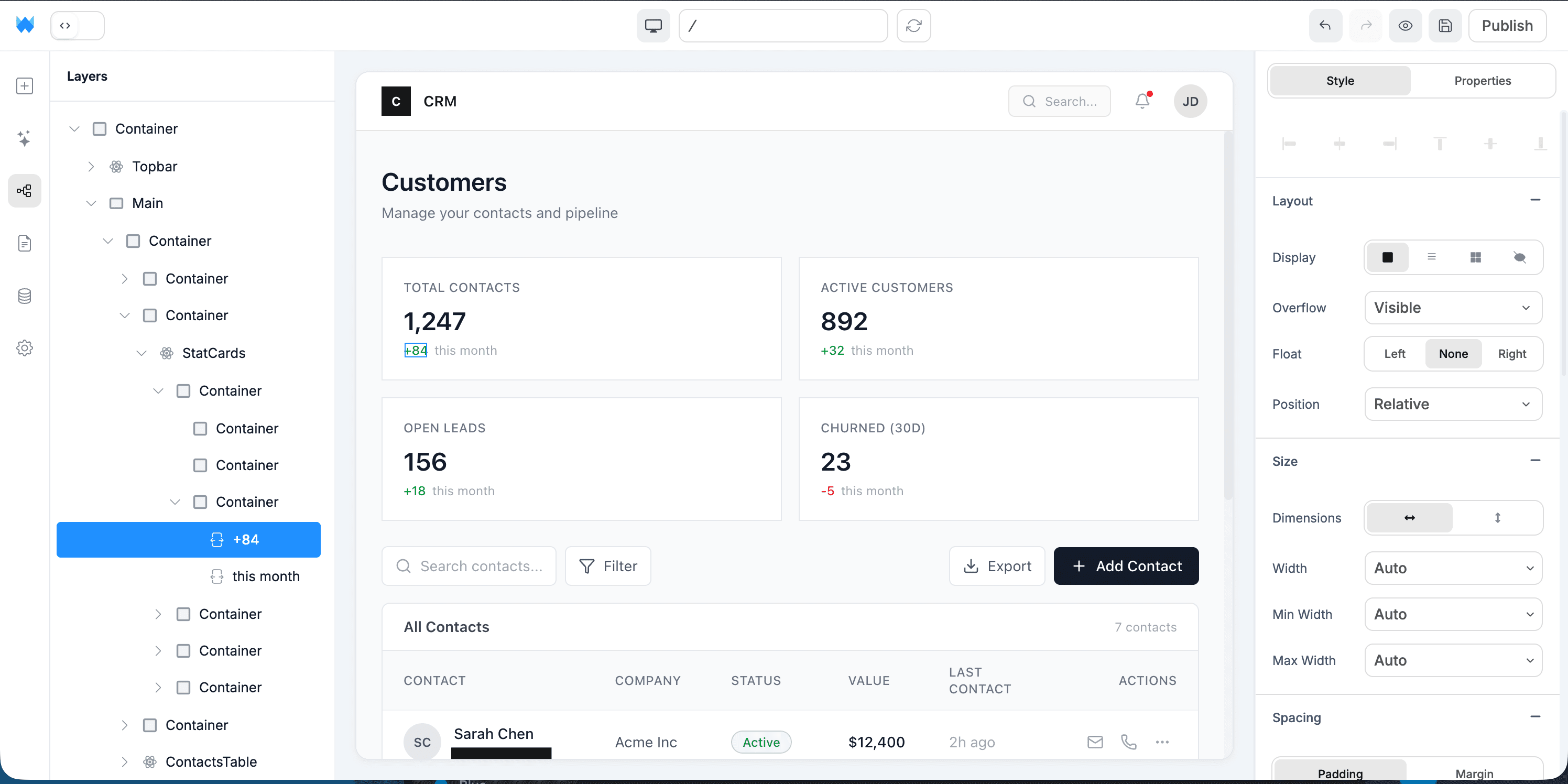Open the pages panel in the left sidebar

click(x=24, y=243)
